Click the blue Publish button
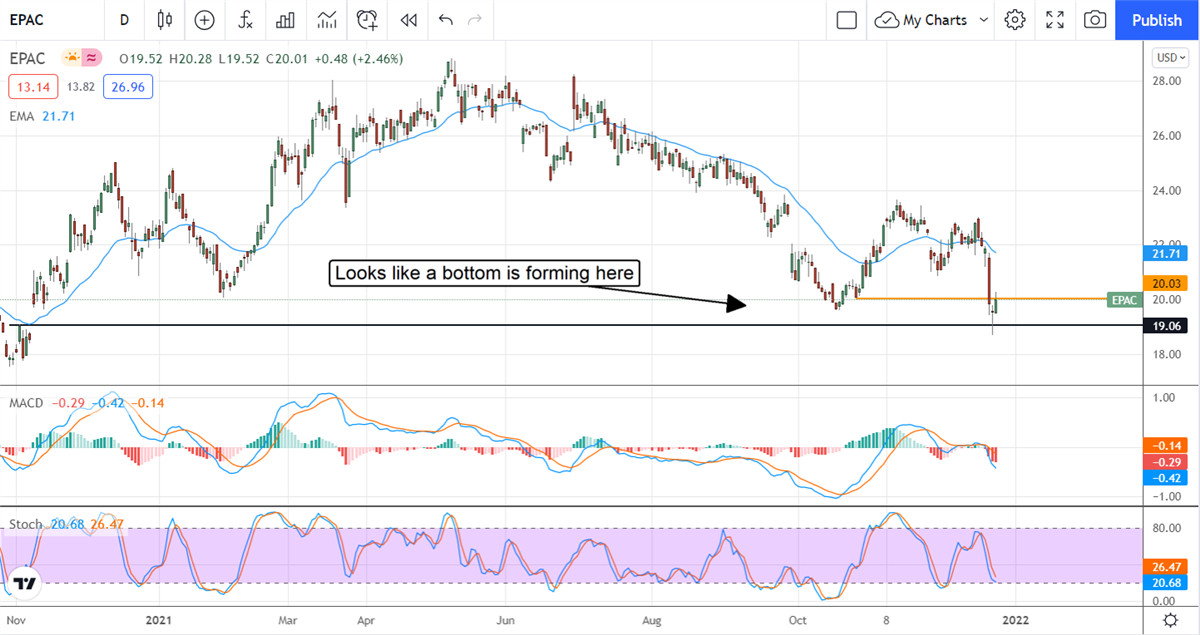This screenshot has height=635, width=1200. click(x=1156, y=20)
